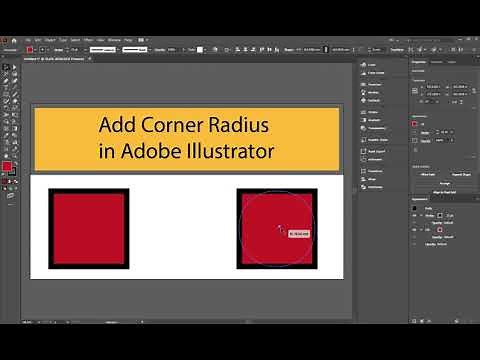Image resolution: width=480 pixels, height=360 pixels.
Task: Open the Swatches panel icon
Action: 363,84
